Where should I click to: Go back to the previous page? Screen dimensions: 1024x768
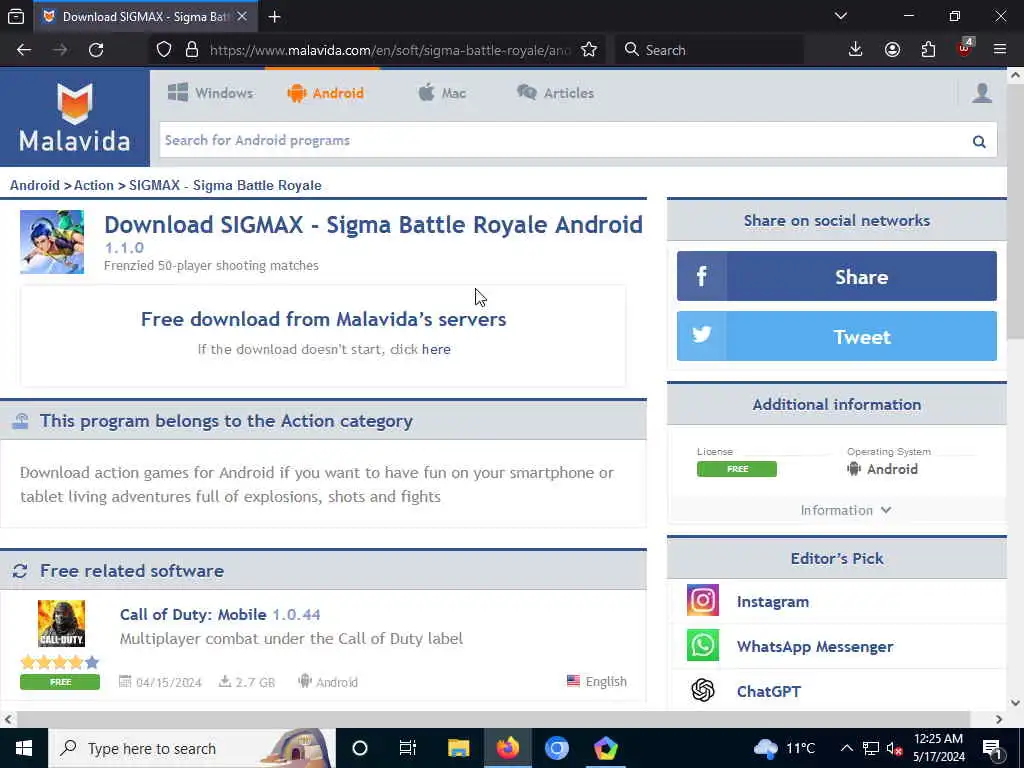click(24, 50)
